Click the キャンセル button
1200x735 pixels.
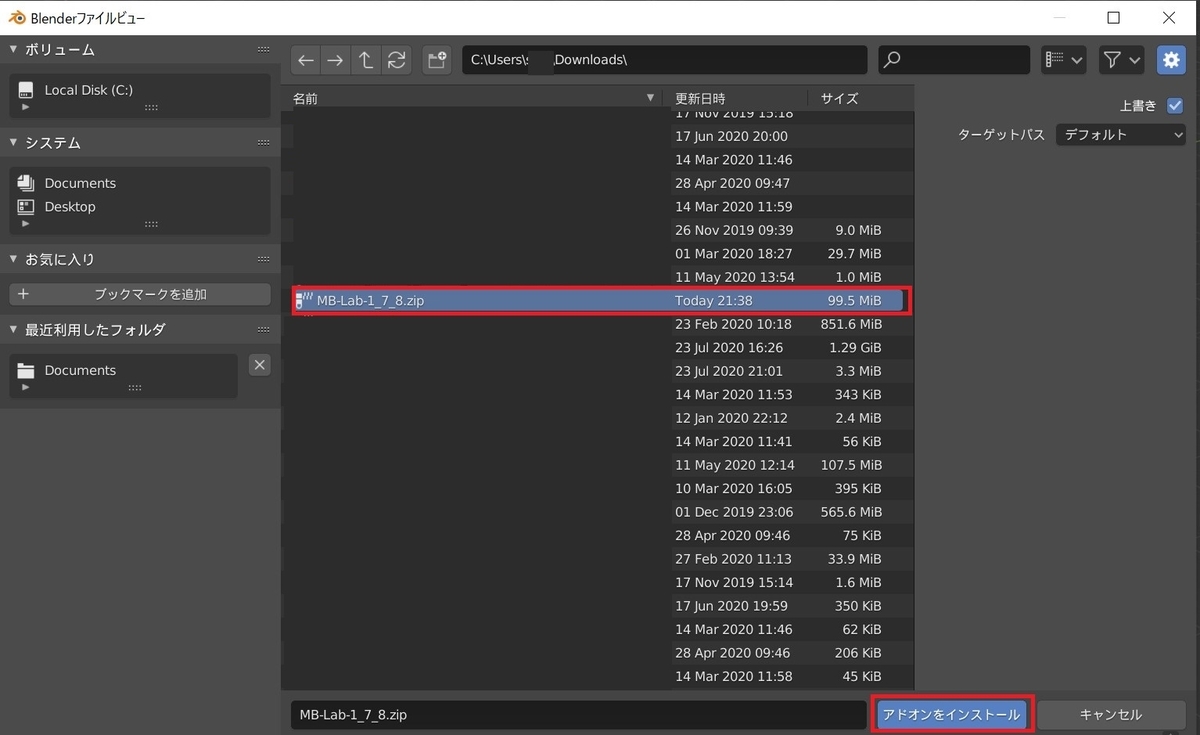coord(1111,715)
